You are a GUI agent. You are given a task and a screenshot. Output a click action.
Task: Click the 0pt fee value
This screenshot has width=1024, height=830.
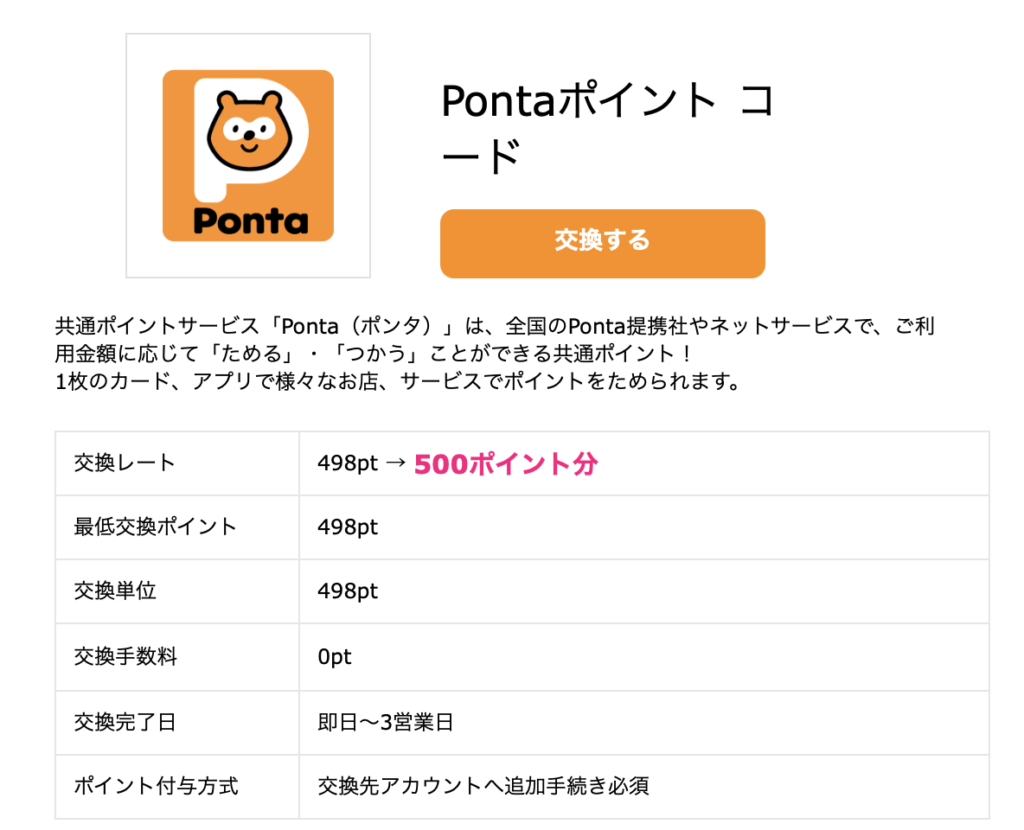(334, 656)
